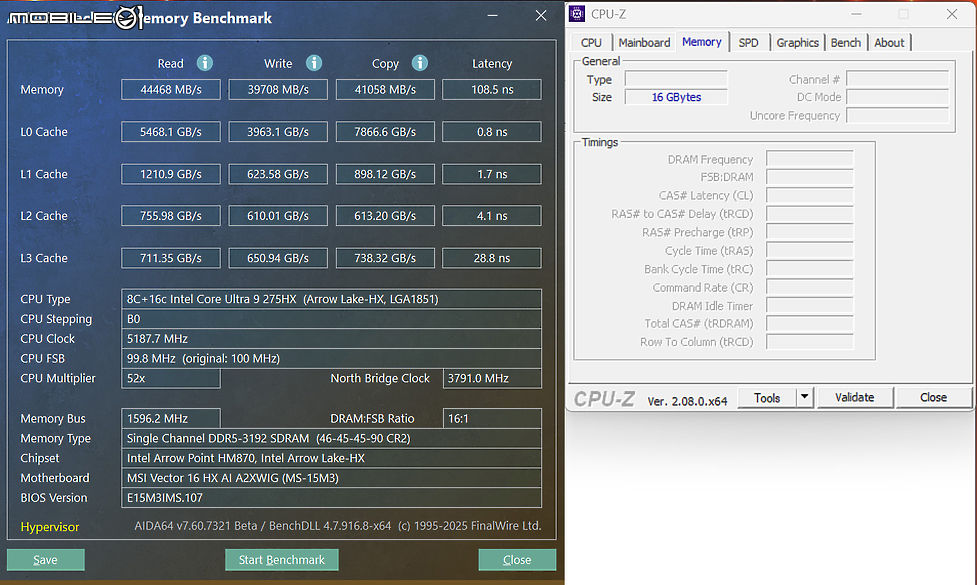Click the L2 Cache Copy value 613.20 GB/s

coord(385,216)
